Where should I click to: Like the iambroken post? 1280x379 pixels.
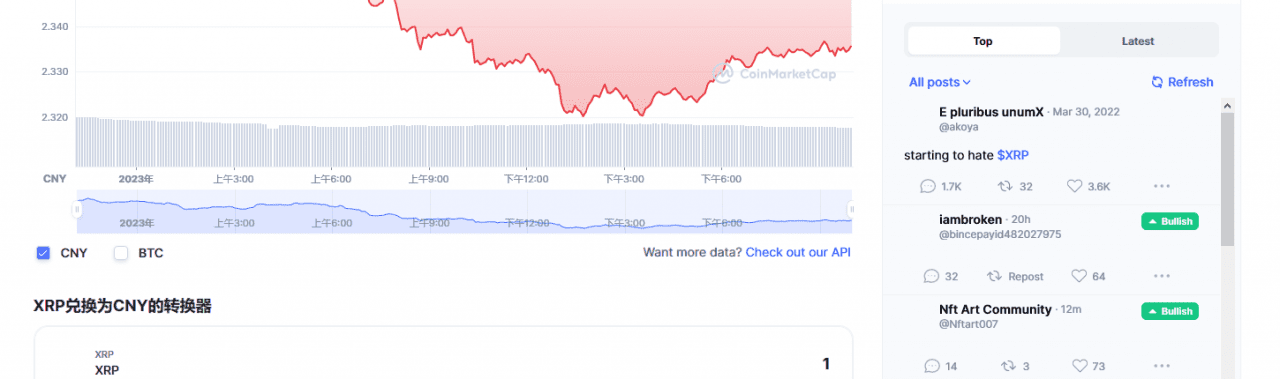click(x=1086, y=276)
